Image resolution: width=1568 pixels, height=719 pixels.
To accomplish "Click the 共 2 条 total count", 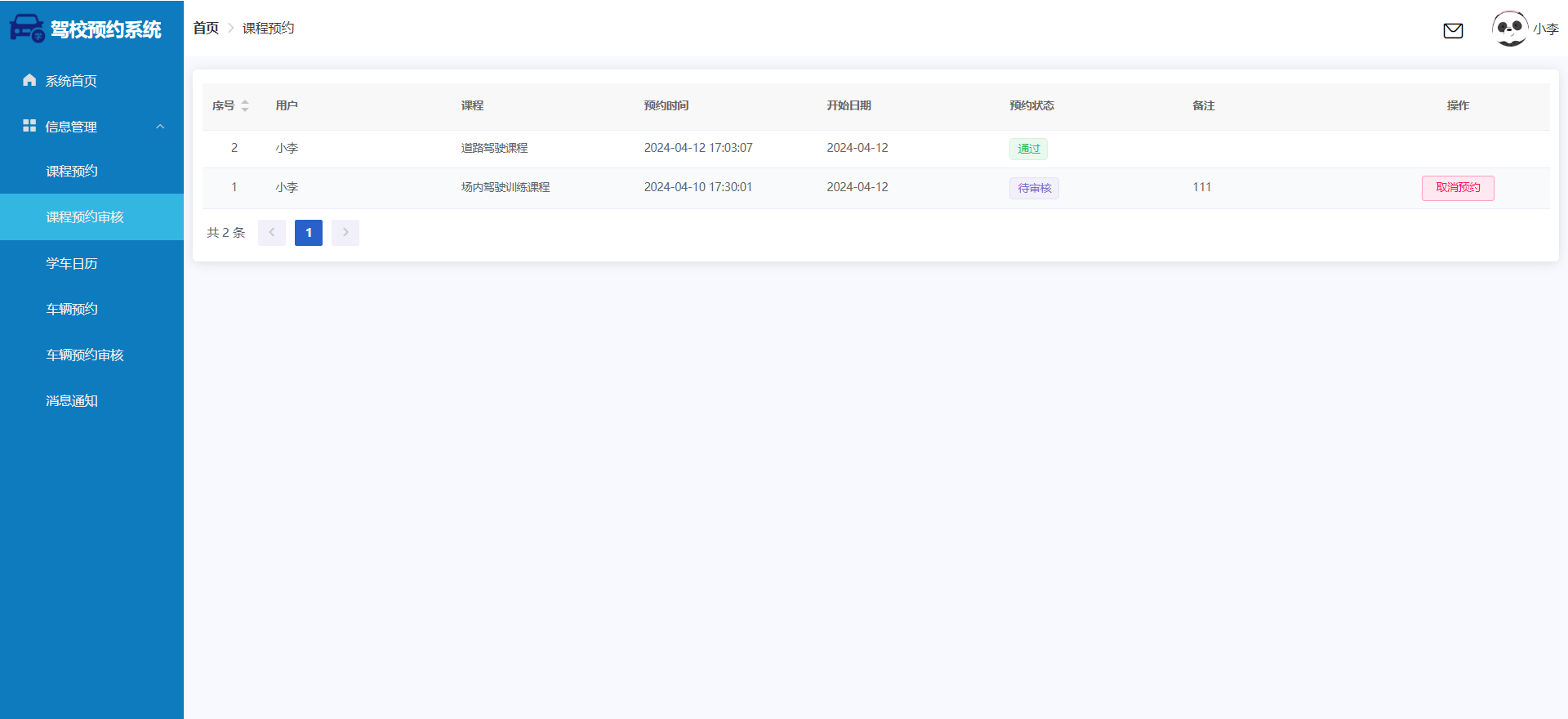I will click(226, 233).
